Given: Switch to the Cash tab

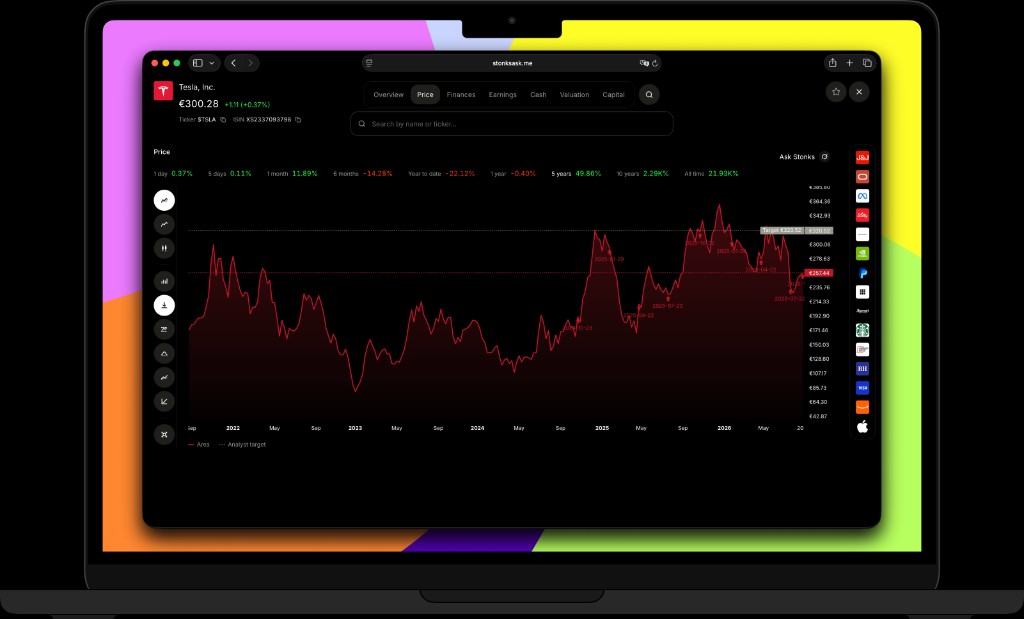Looking at the screenshot, I should (538, 95).
